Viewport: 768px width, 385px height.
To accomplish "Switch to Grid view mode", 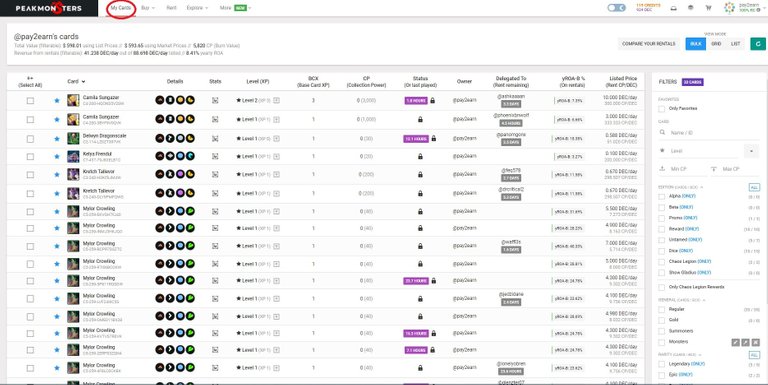I will coord(716,44).
